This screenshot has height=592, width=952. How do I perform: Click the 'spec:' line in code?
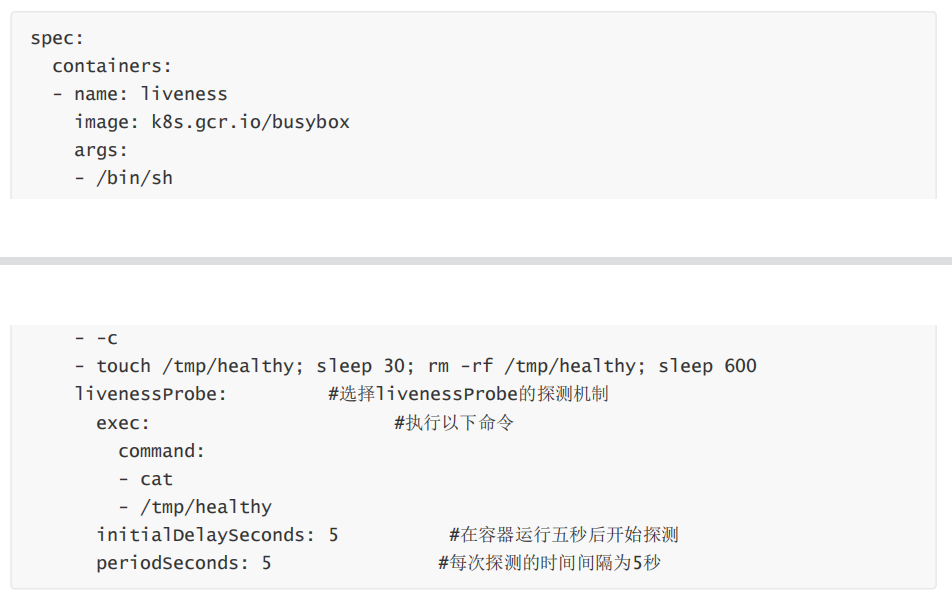[x=57, y=38]
